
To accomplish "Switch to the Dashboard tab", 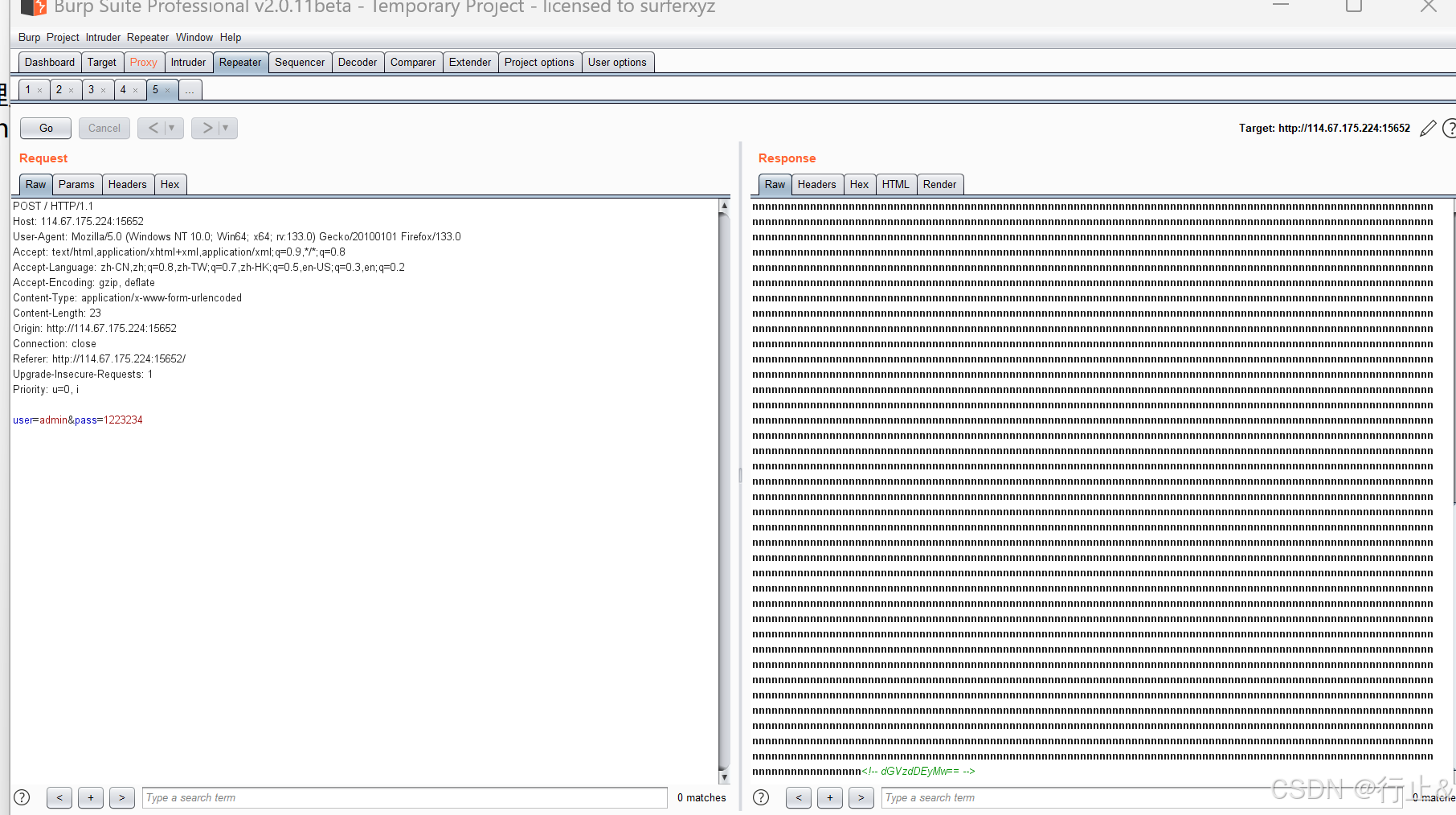I will point(50,62).
